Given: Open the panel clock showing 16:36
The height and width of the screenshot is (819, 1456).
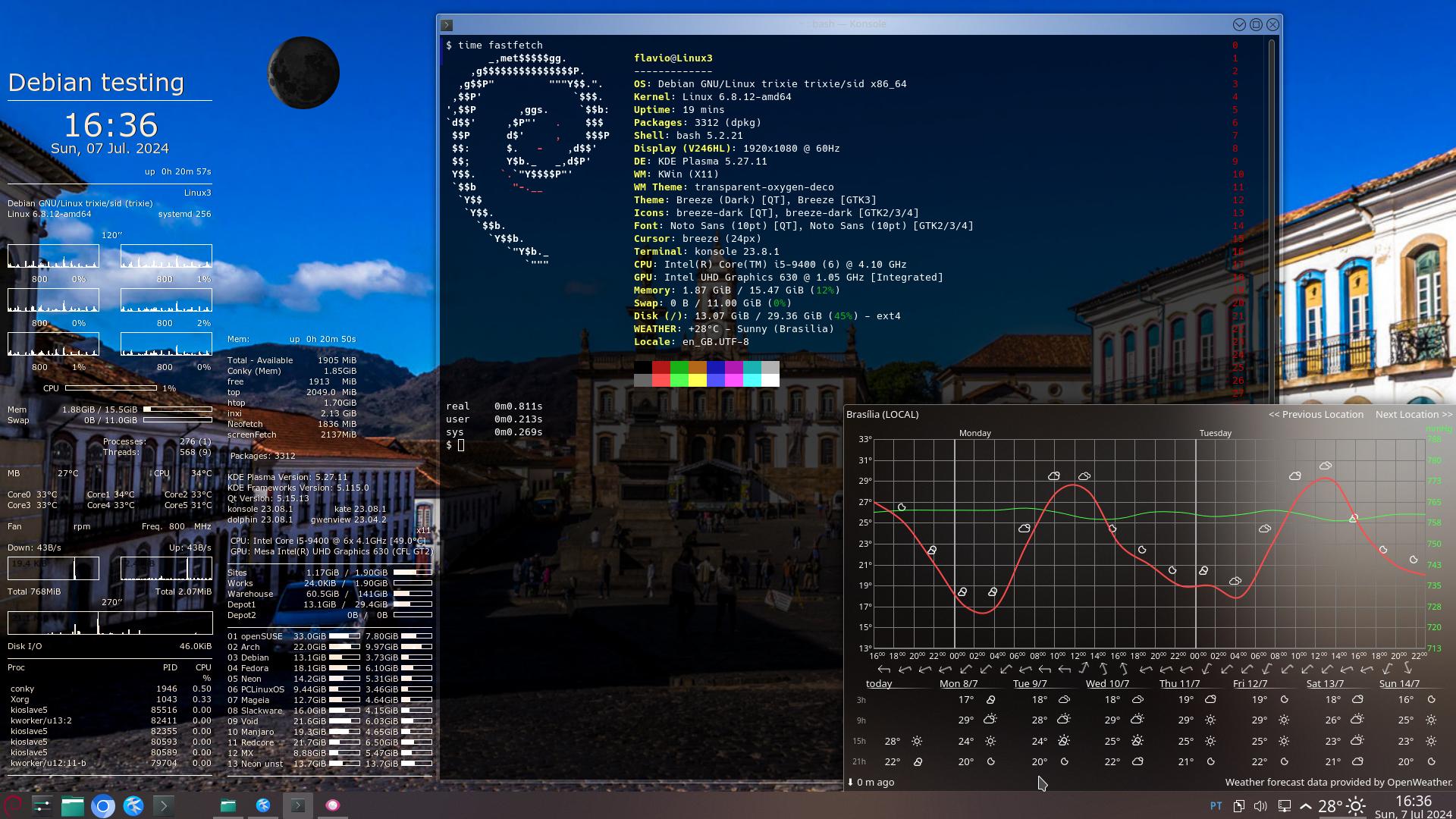Looking at the screenshot, I should coord(1414,807).
